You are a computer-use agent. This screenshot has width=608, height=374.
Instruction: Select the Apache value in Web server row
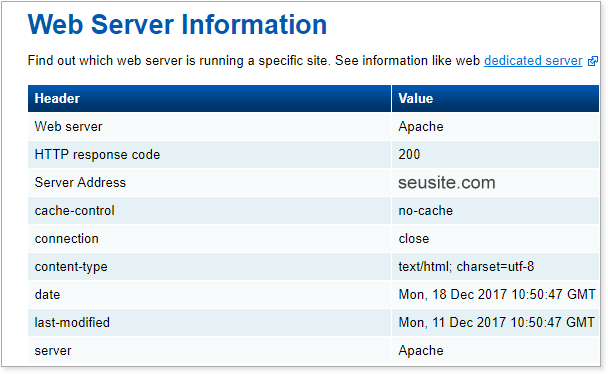(421, 127)
